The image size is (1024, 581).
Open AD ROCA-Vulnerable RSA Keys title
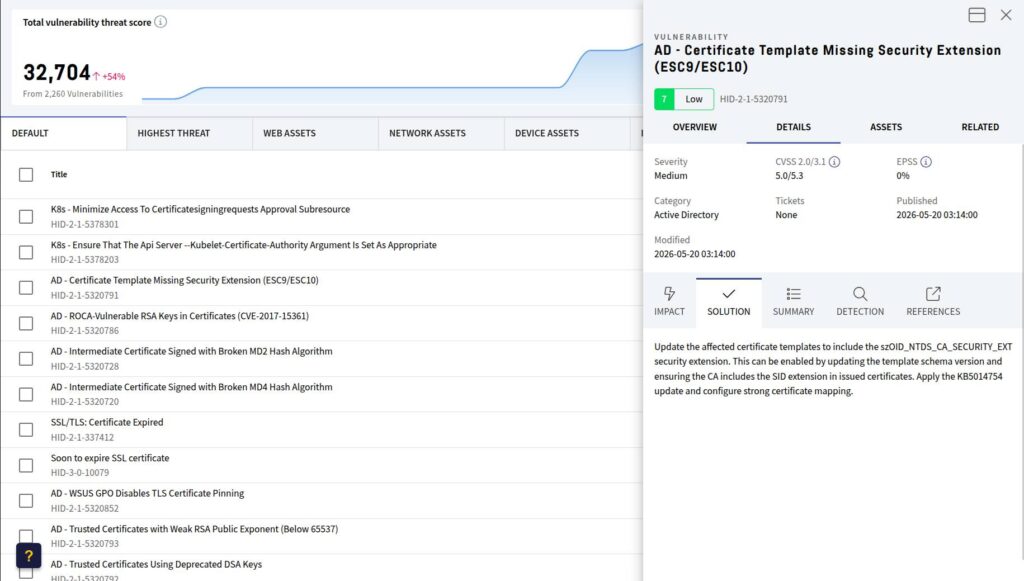tap(180, 316)
